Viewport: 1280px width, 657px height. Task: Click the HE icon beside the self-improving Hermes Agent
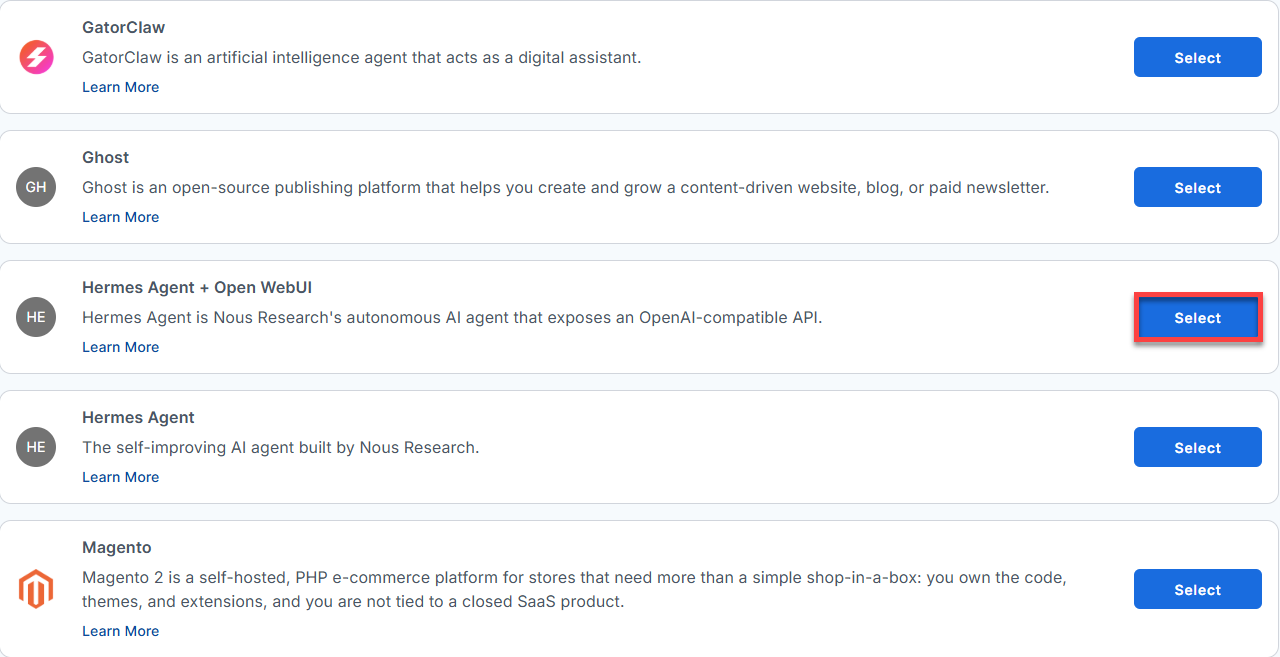pyautogui.click(x=36, y=447)
